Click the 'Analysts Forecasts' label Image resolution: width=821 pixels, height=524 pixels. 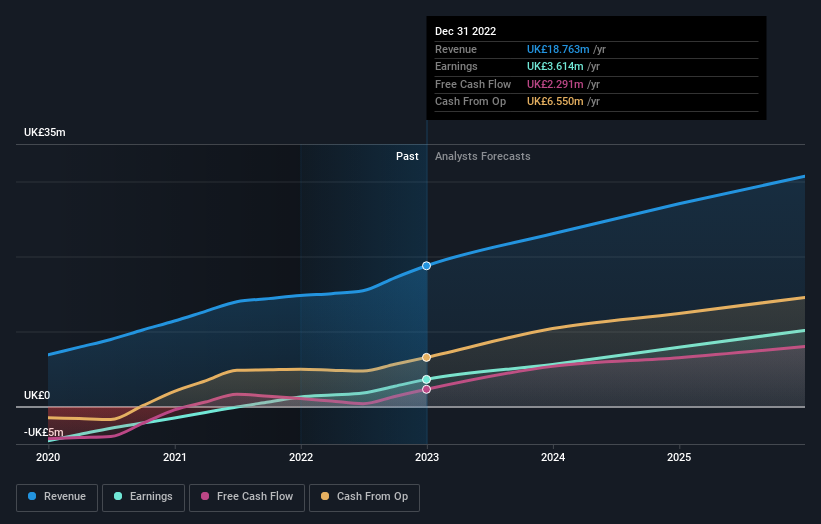point(483,157)
